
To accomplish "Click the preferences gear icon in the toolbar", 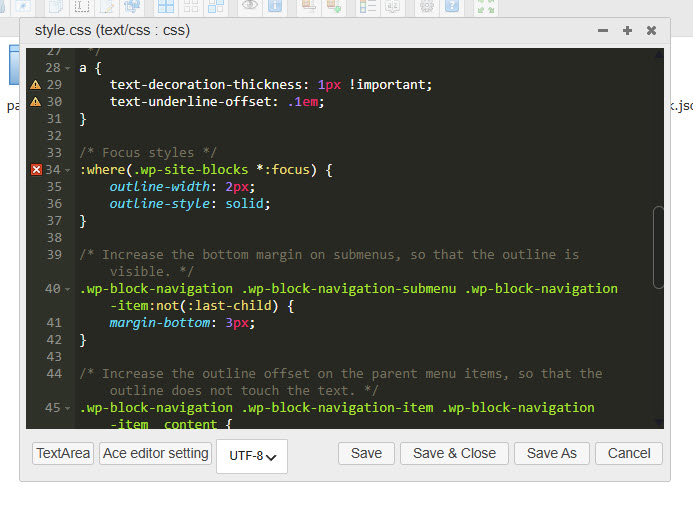I will point(426,6).
